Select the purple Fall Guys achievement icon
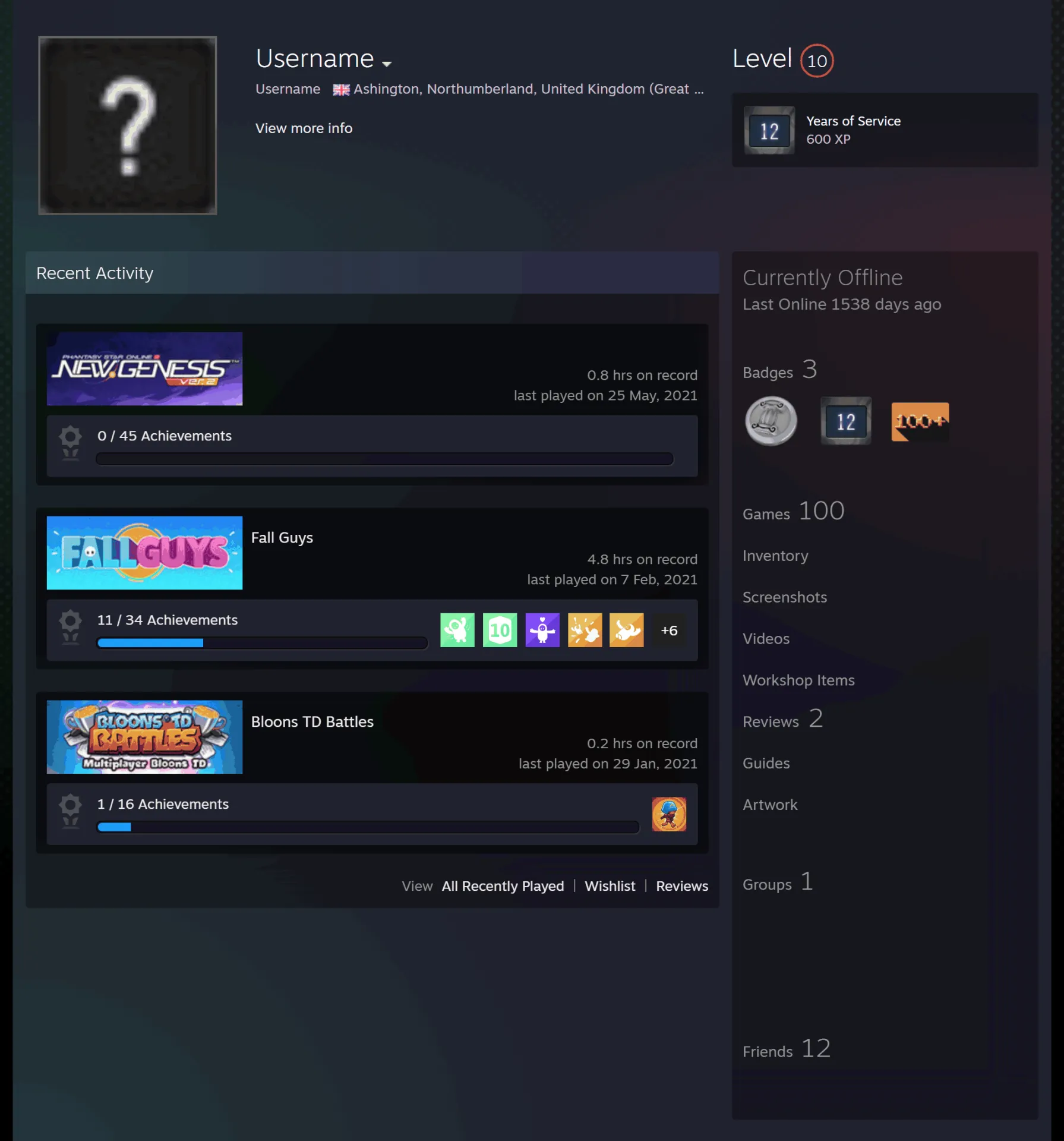 (x=542, y=630)
